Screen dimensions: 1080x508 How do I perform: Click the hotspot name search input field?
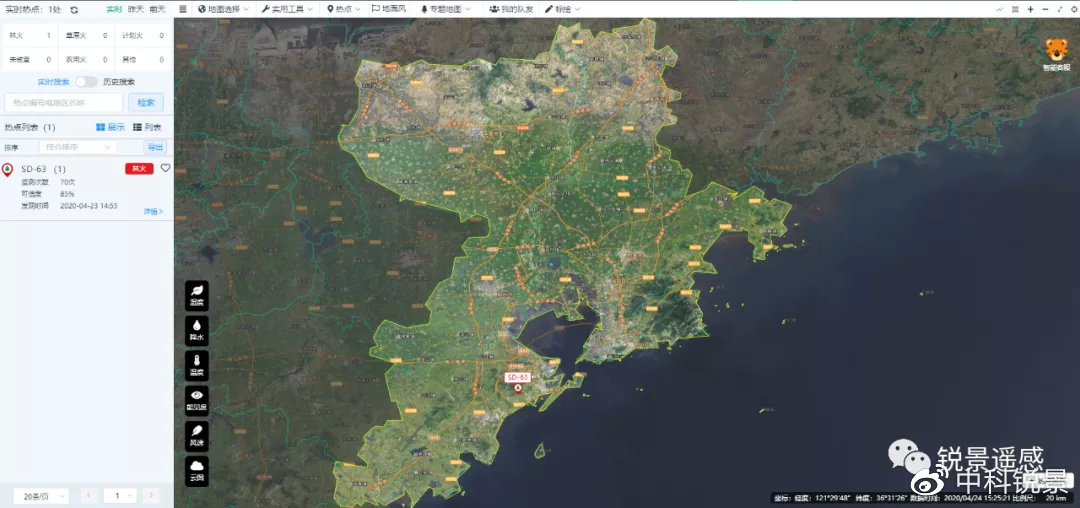click(64, 102)
